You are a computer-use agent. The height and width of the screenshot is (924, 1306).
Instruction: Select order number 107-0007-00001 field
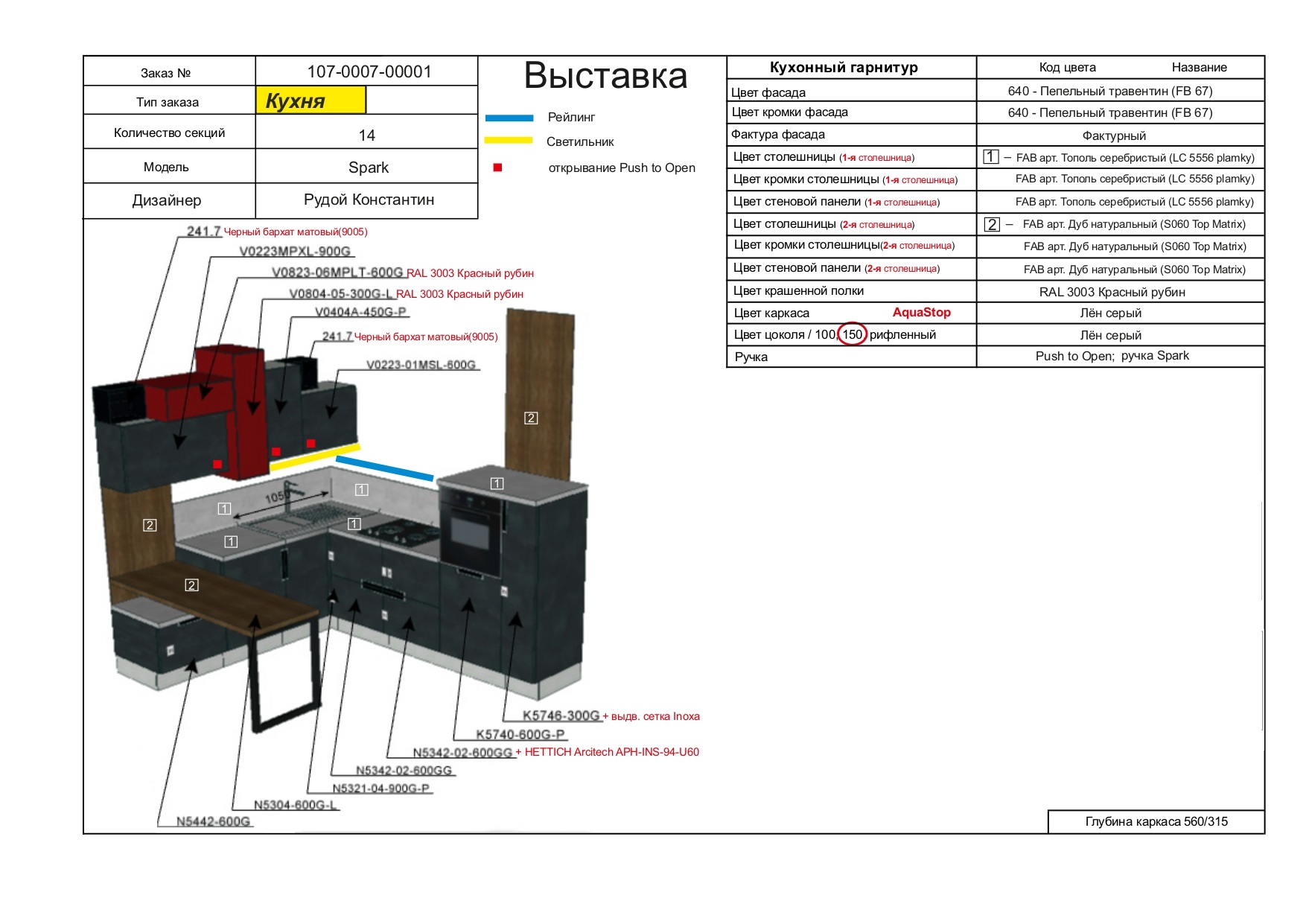(x=369, y=71)
